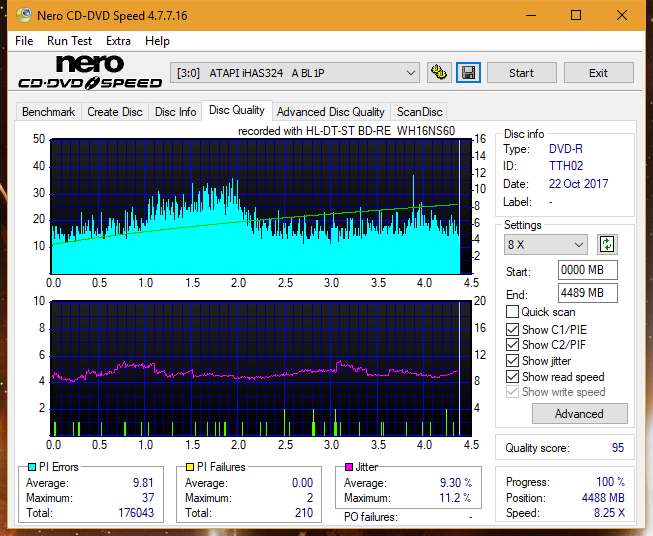Uncheck Show C1/PIE option
The width and height of the screenshot is (653, 536).
tap(512, 329)
